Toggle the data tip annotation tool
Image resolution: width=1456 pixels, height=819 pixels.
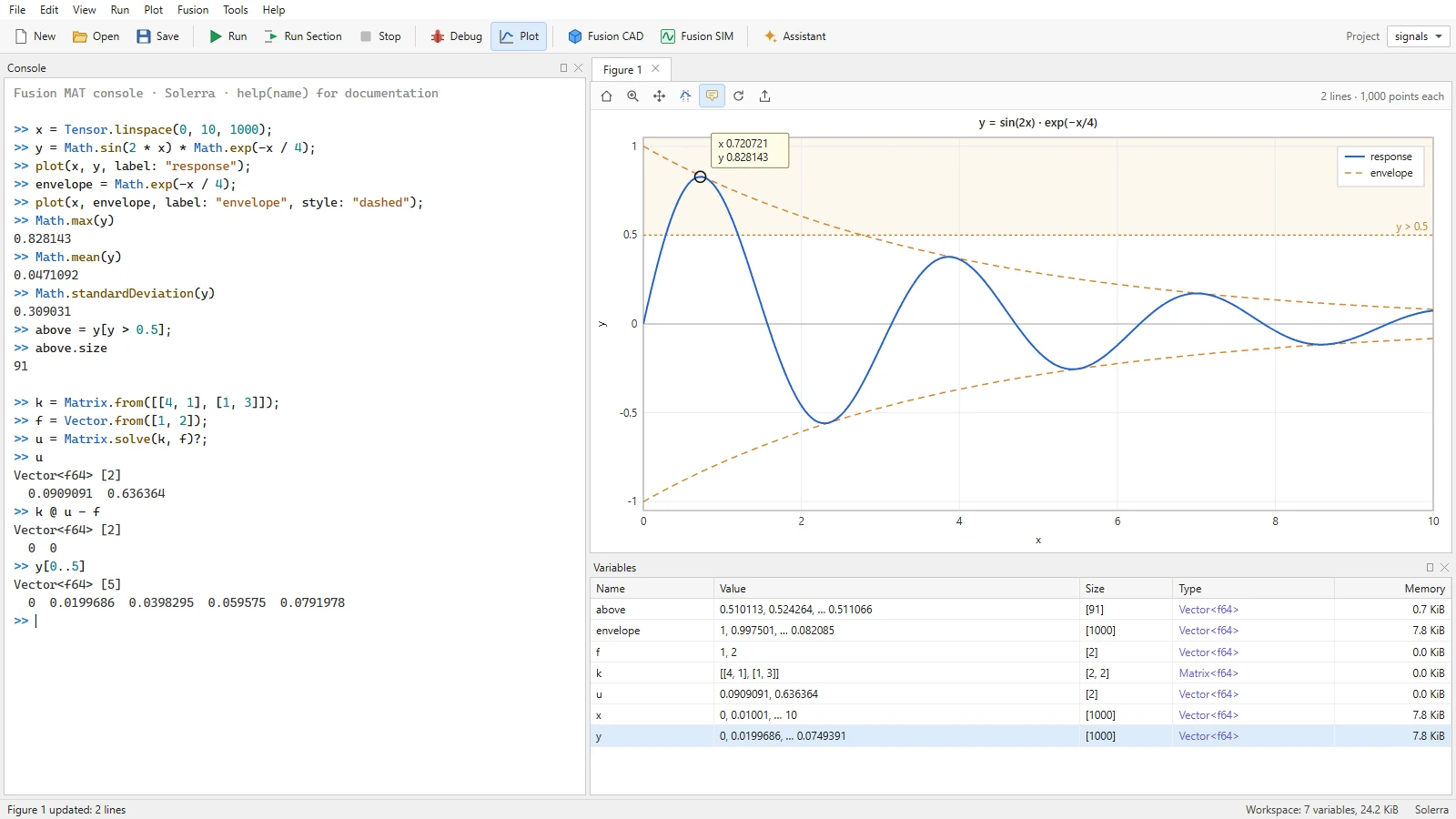point(712,96)
